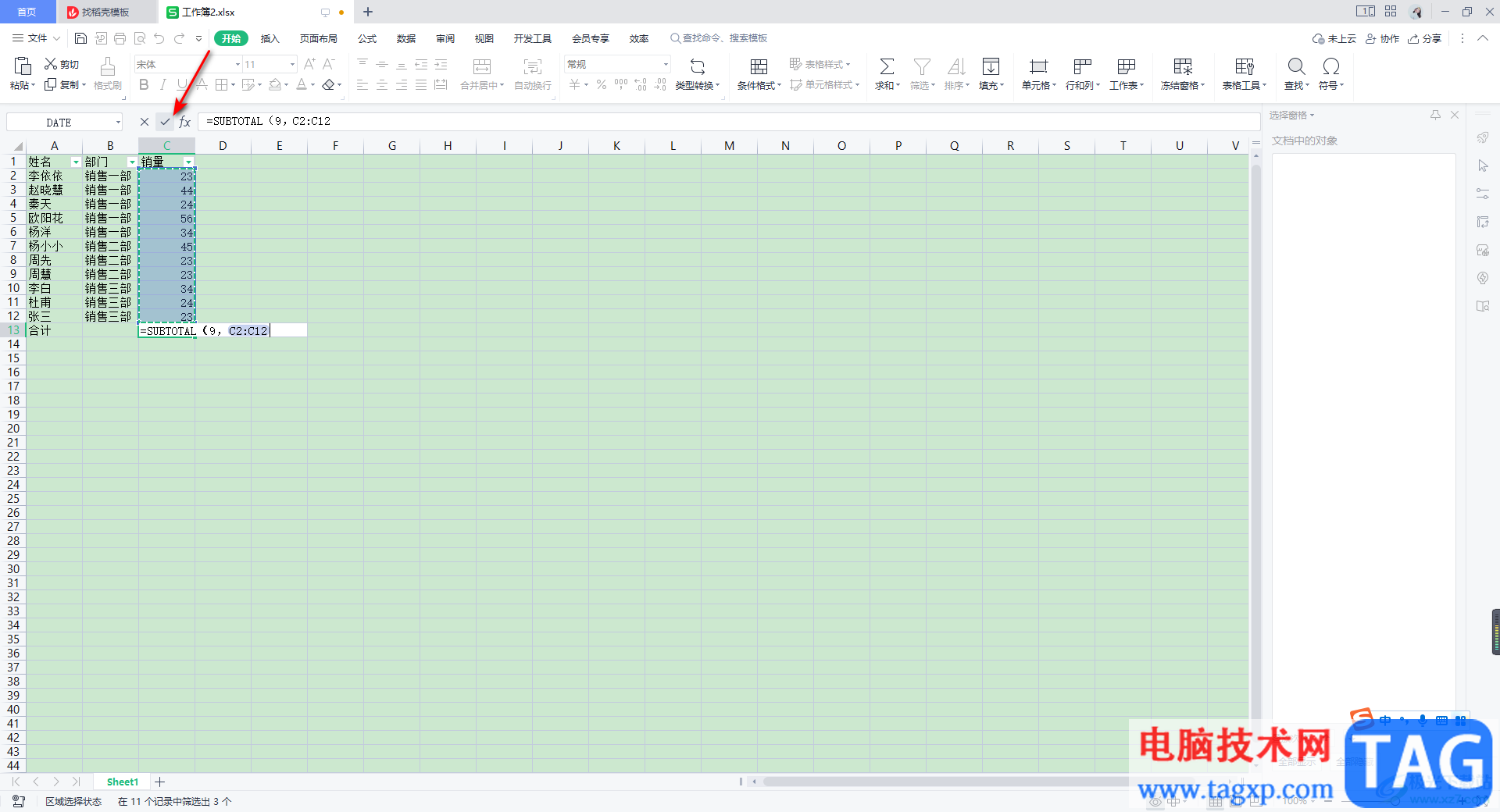
Task: Switch to the 数据 ribbon tab
Action: 406,38
